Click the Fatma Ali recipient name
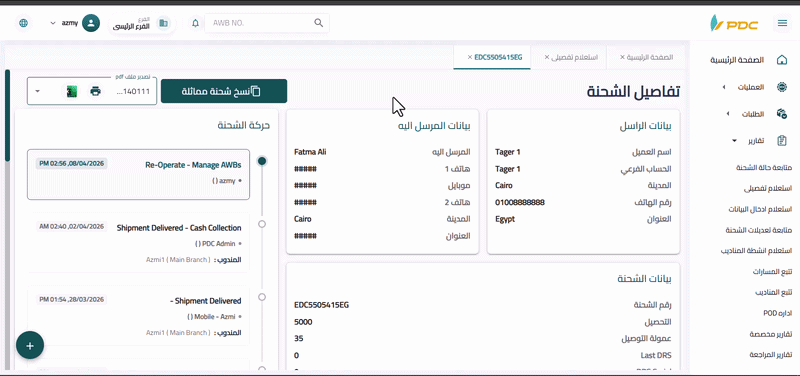Viewport: 800px width, 376px height. (x=310, y=152)
